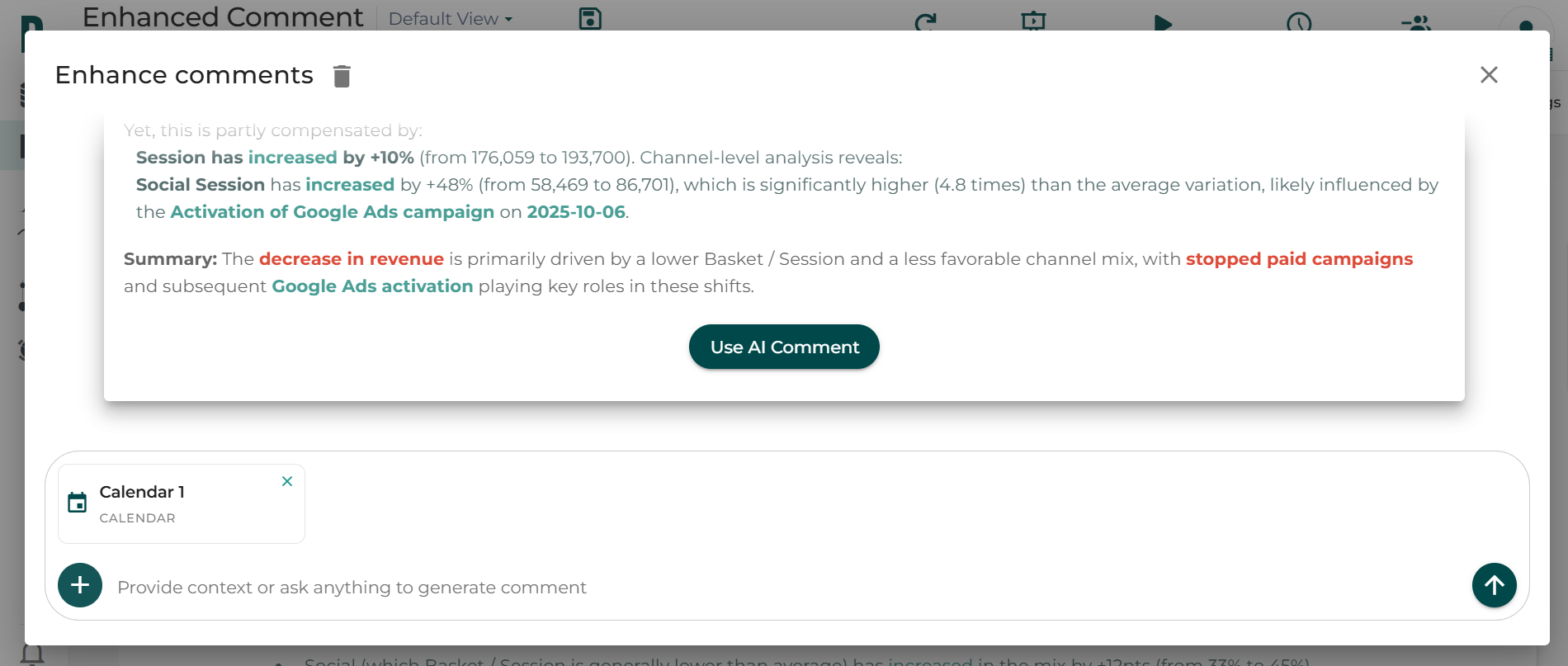Viewport: 1568px width, 666px height.
Task: Open the Default View dropdown
Action: coord(450,19)
